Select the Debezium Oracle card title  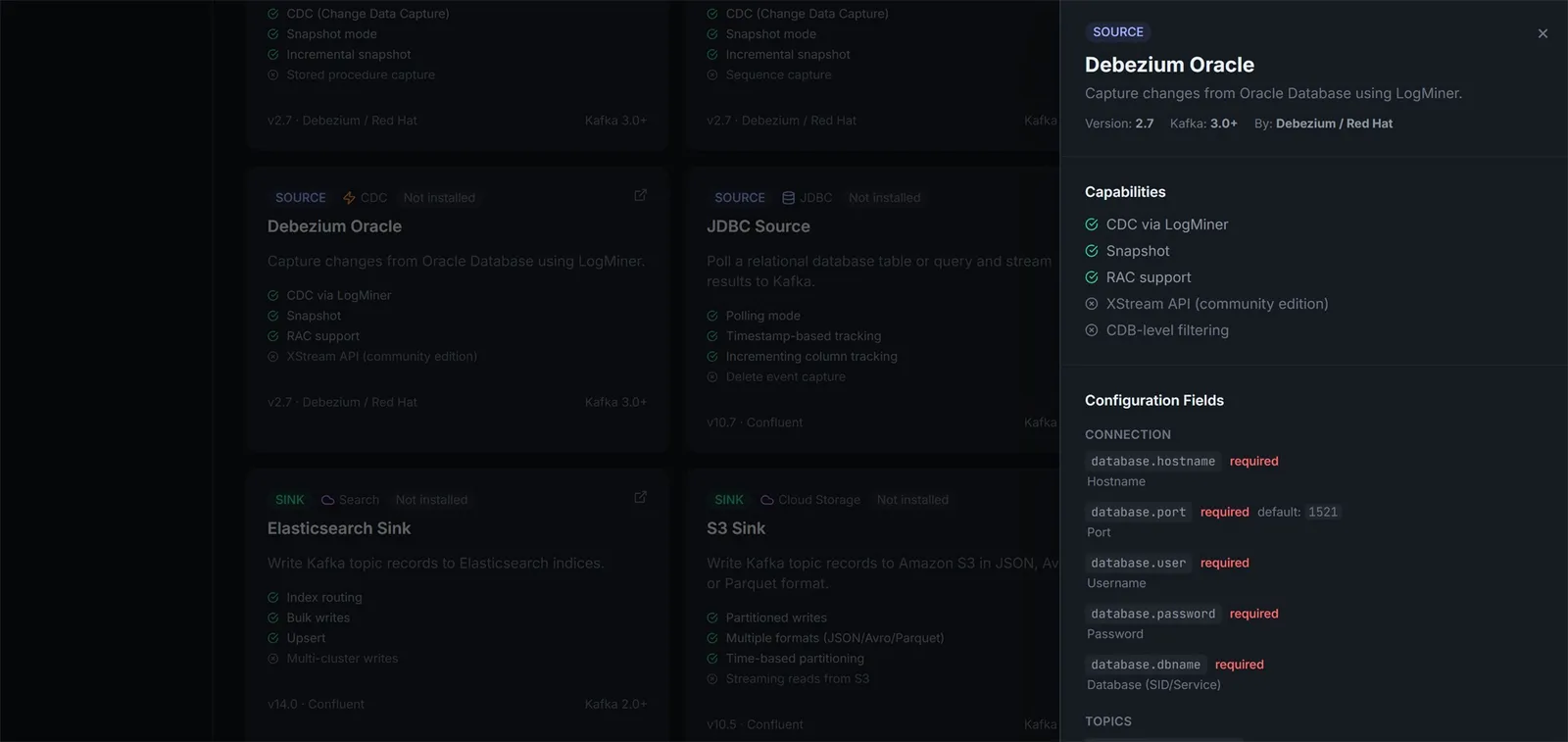[335, 226]
